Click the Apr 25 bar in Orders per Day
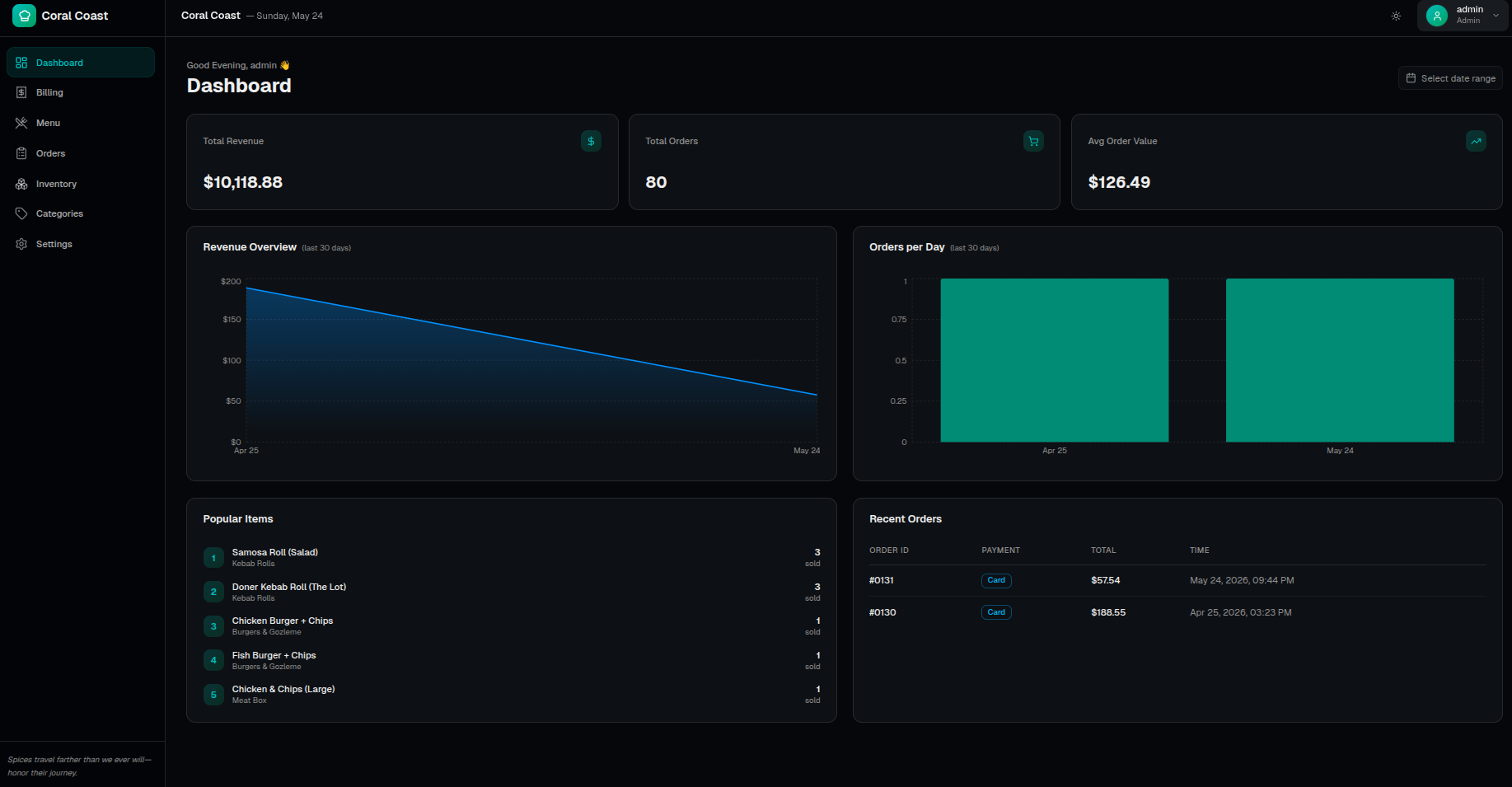 tap(1055, 360)
